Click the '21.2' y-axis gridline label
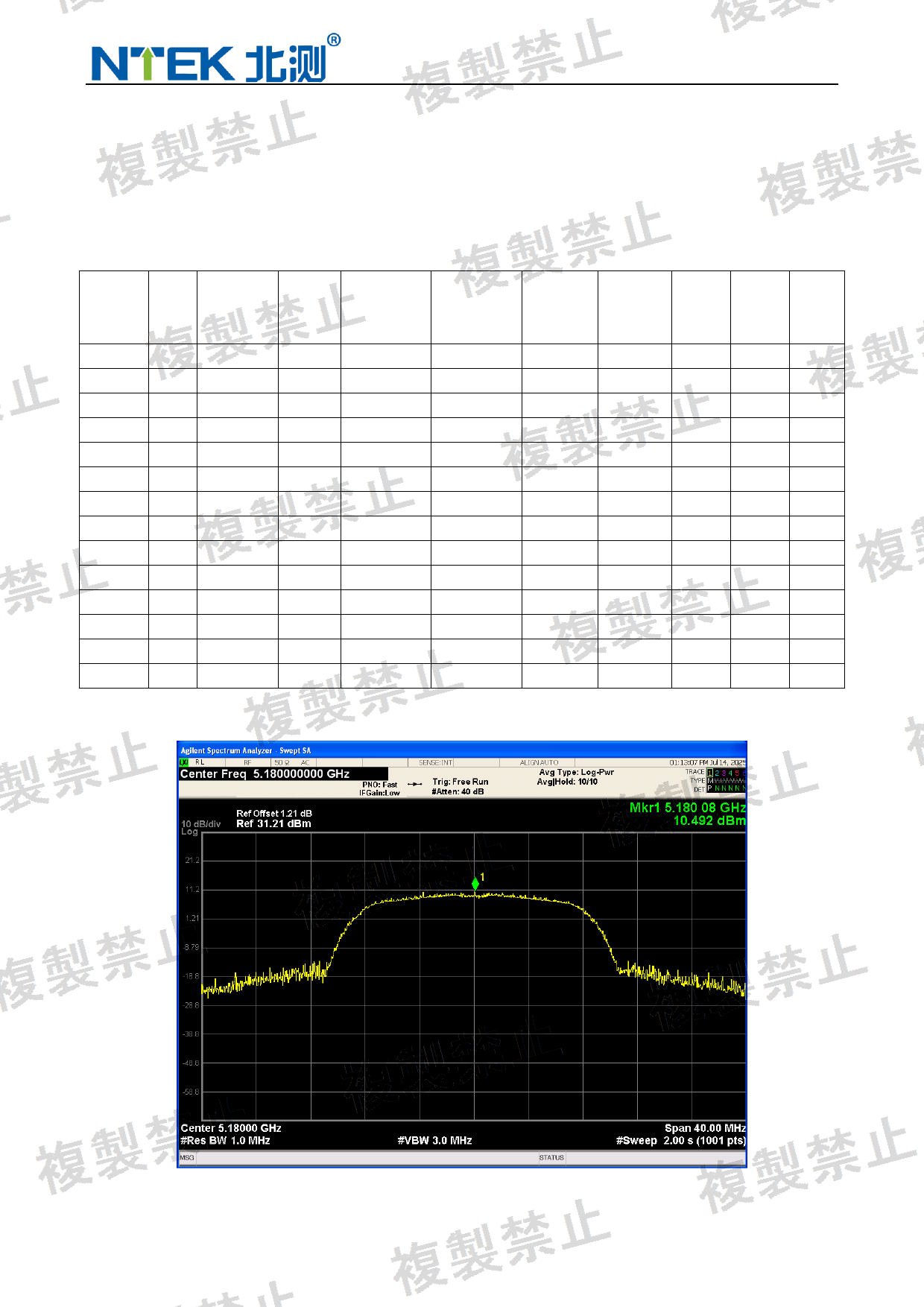This screenshot has width=924, height=1307. click(192, 861)
